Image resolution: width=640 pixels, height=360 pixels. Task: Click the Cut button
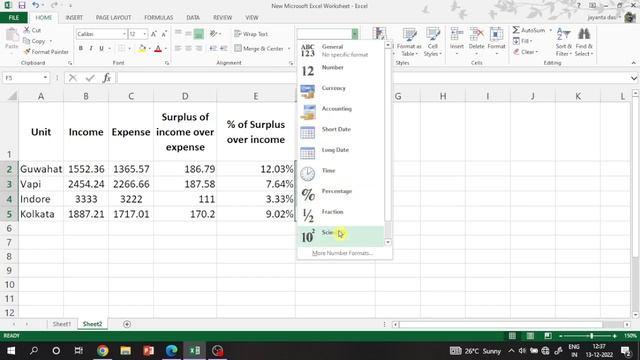32,30
